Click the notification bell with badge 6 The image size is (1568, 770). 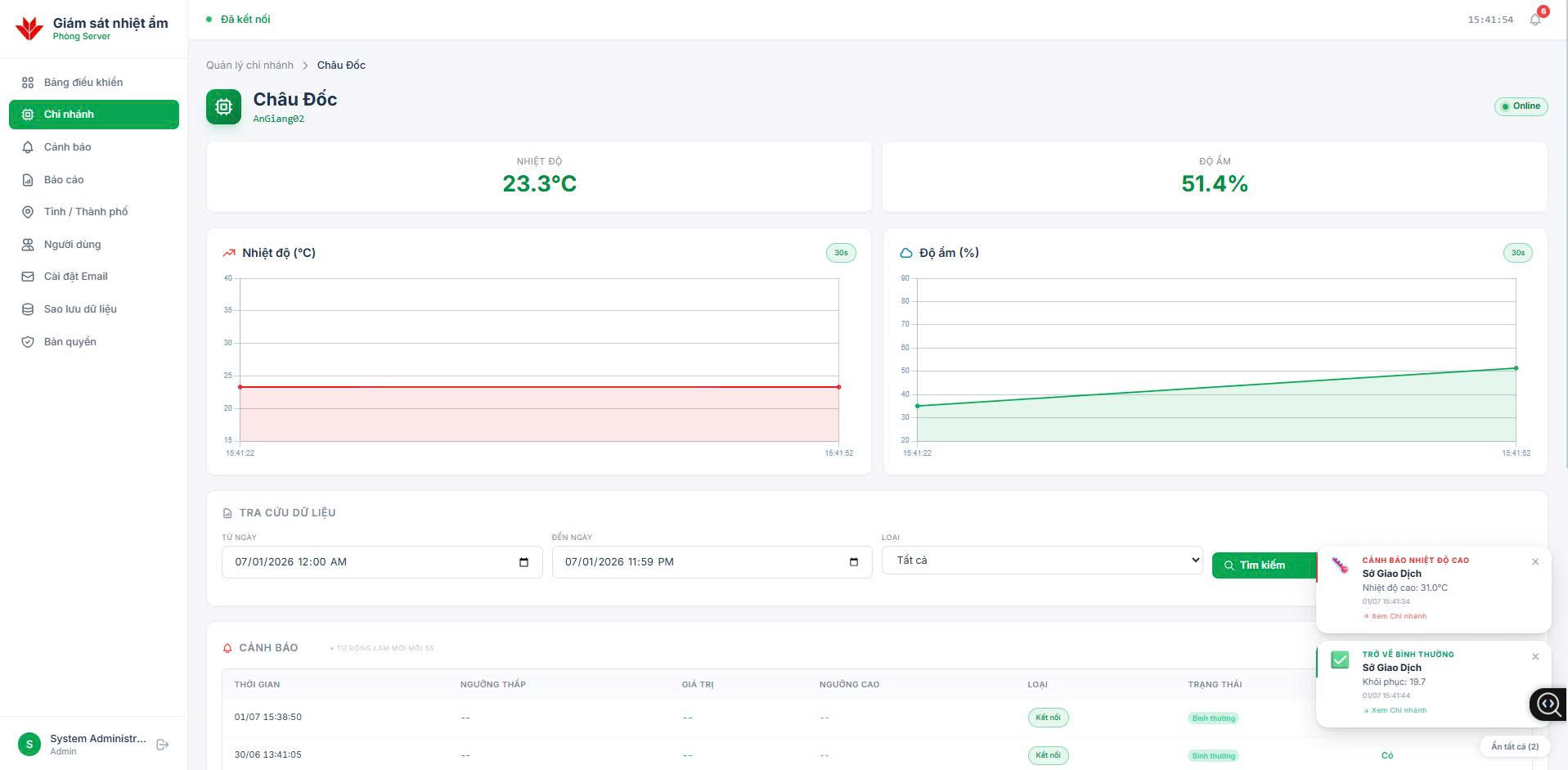pyautogui.click(x=1535, y=20)
